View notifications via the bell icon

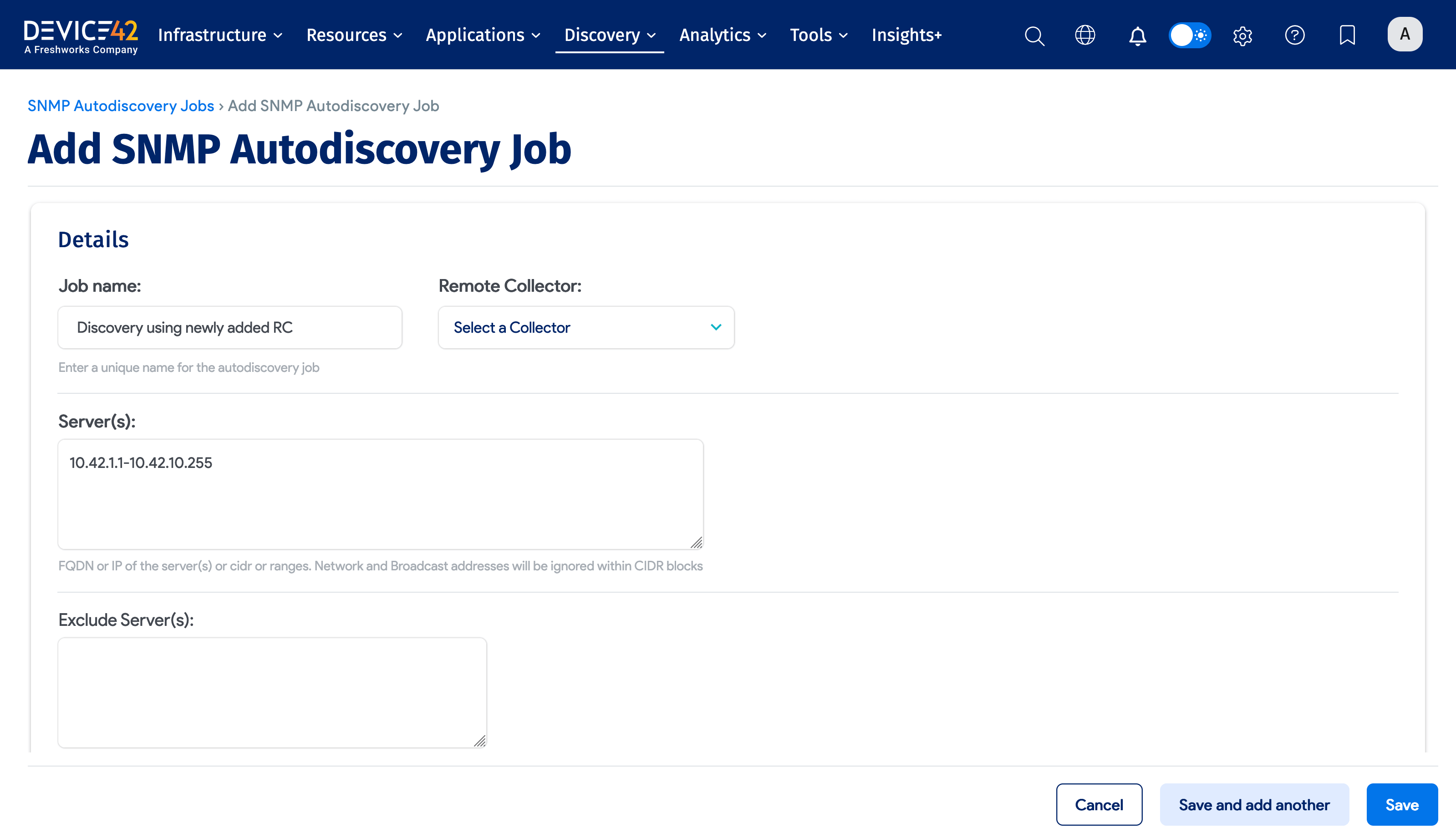pyautogui.click(x=1137, y=36)
